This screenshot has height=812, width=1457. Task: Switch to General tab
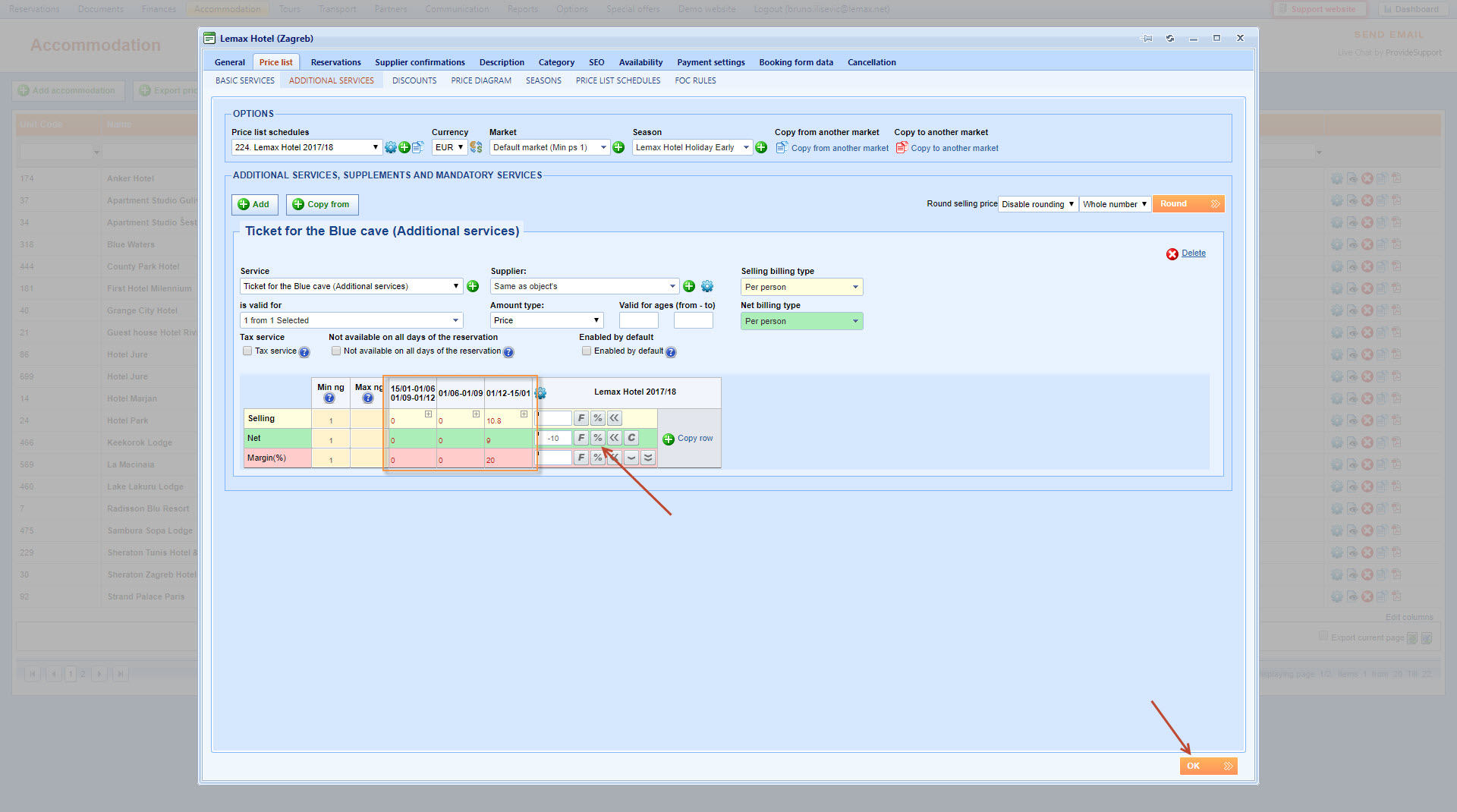pos(229,62)
